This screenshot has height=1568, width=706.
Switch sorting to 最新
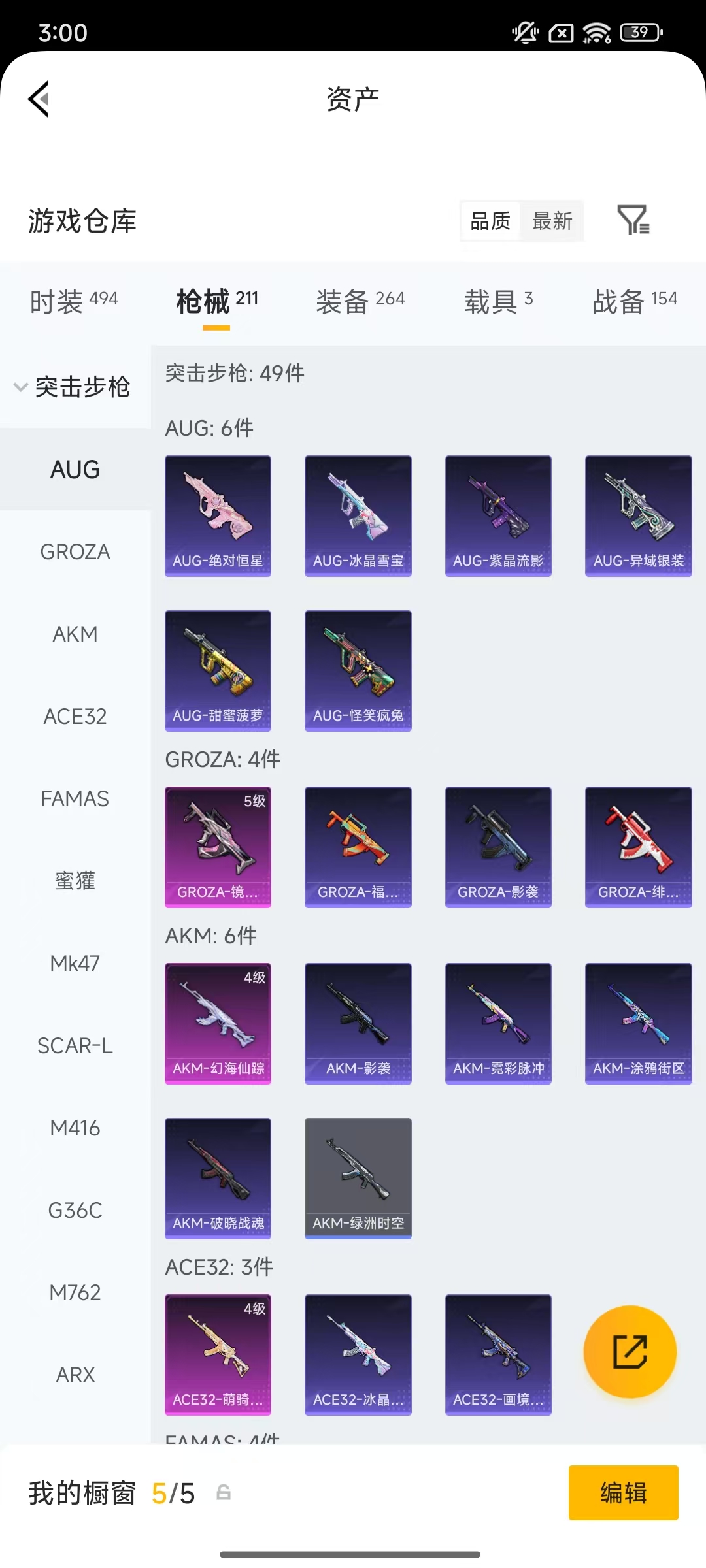pos(552,221)
